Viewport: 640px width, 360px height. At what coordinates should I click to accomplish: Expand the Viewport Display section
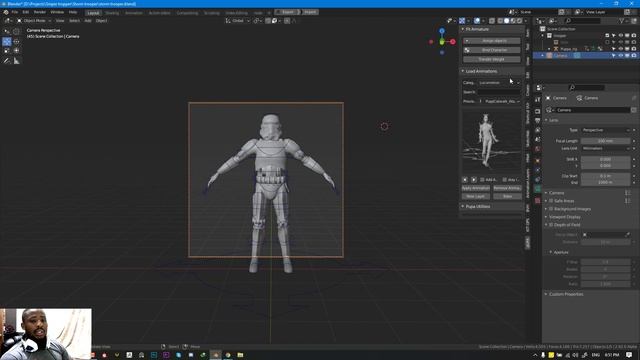point(563,217)
